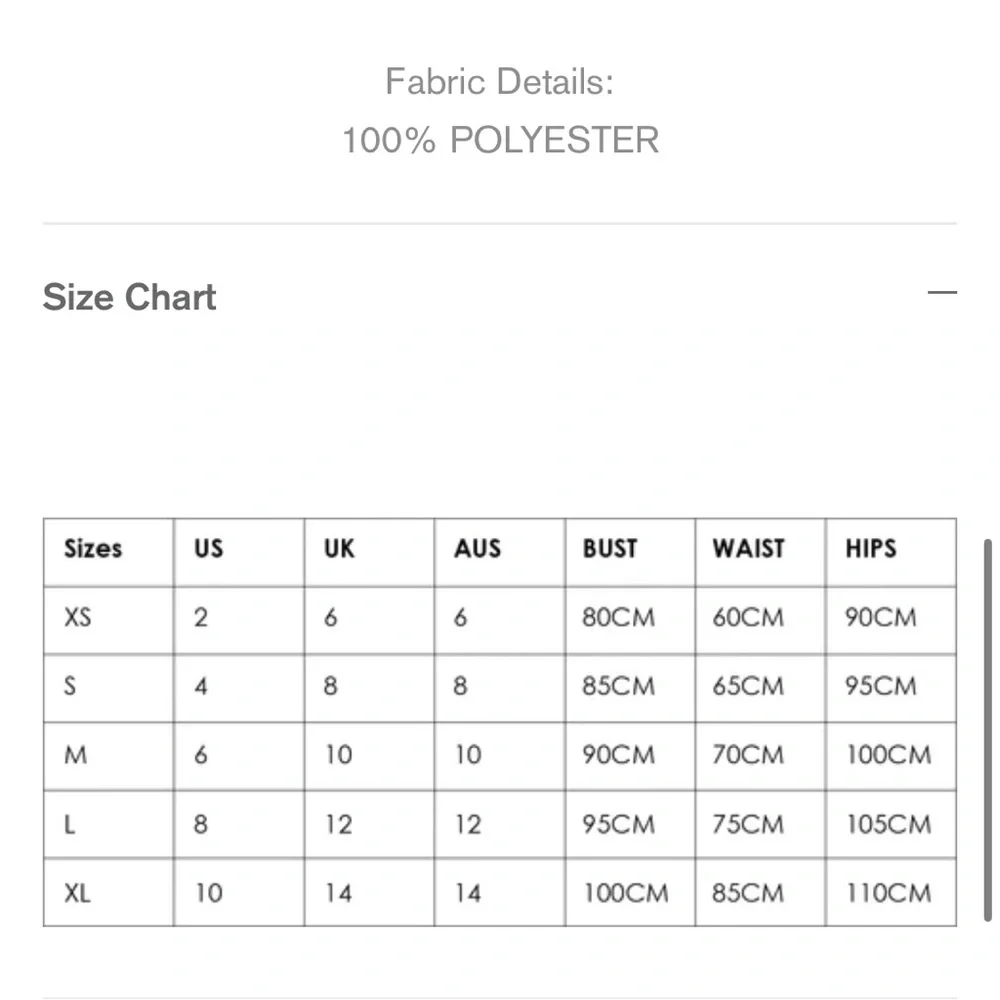Click the US column header

pos(208,549)
